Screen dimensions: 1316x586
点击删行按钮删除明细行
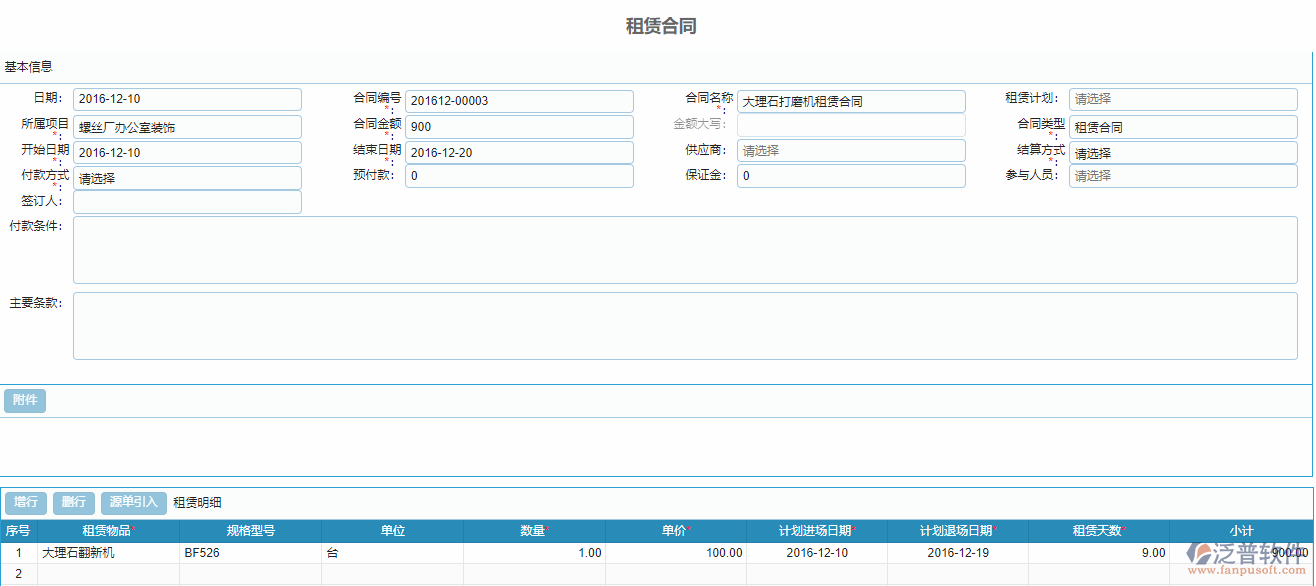(73, 502)
